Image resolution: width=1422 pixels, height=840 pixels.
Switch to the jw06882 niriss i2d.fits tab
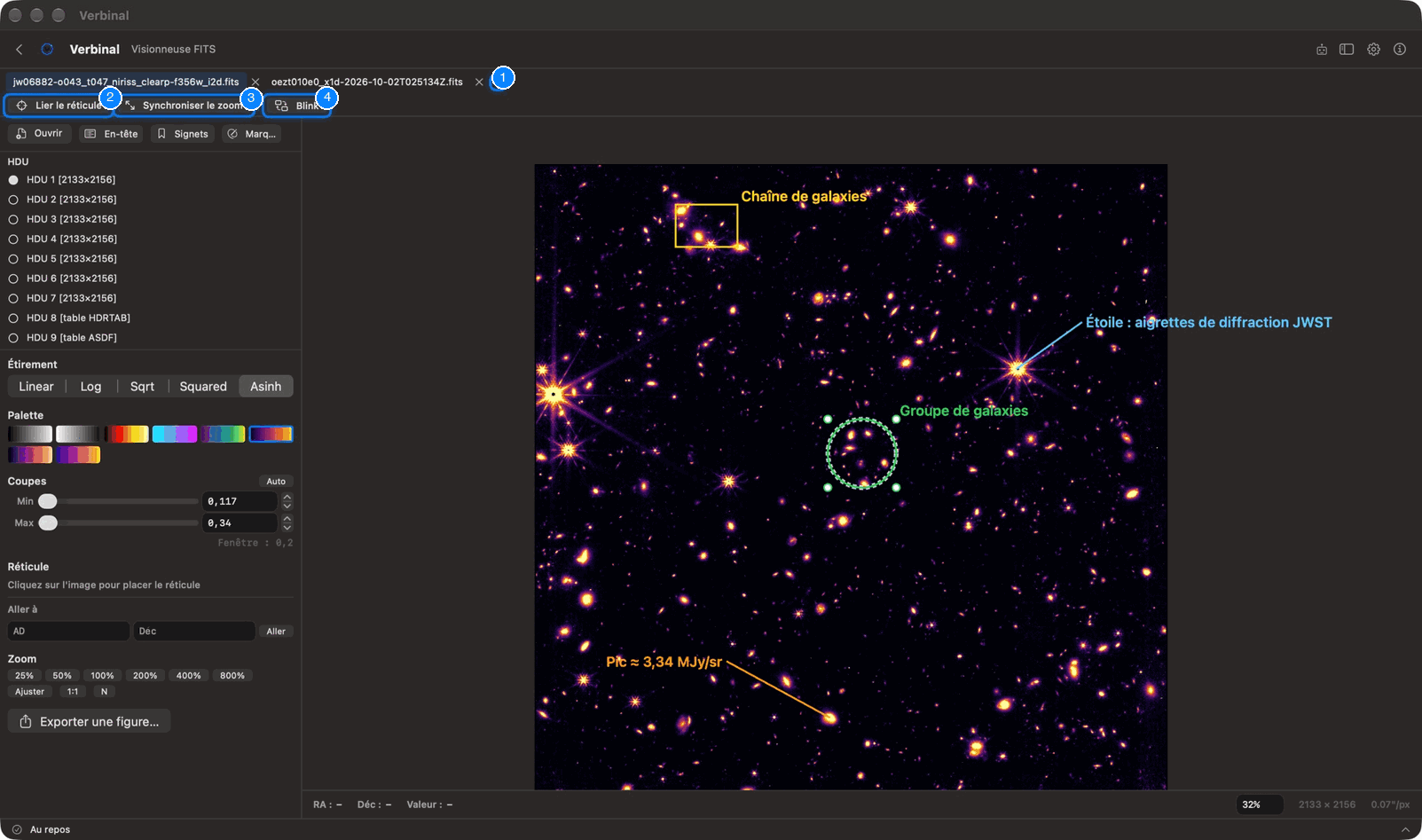point(126,82)
